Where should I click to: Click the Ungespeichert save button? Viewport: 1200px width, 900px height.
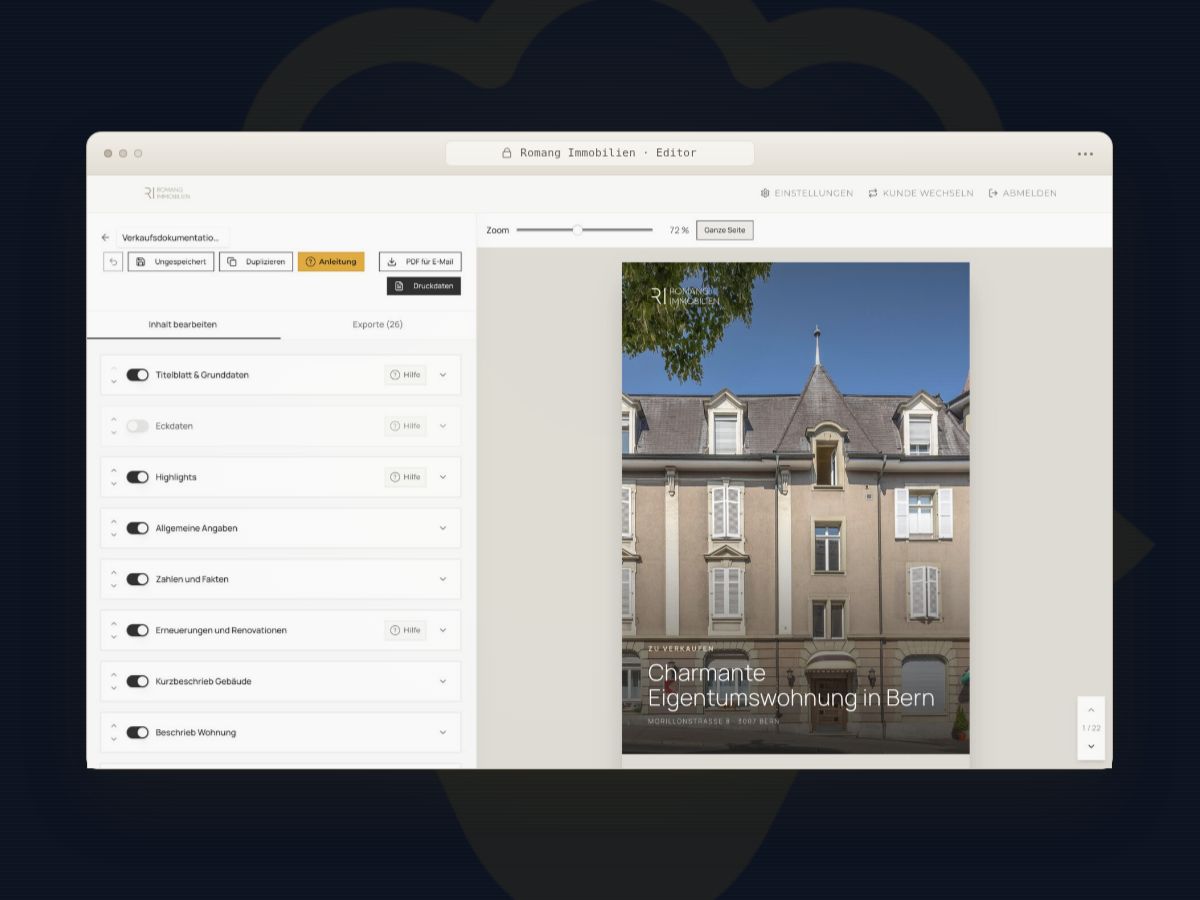171,262
